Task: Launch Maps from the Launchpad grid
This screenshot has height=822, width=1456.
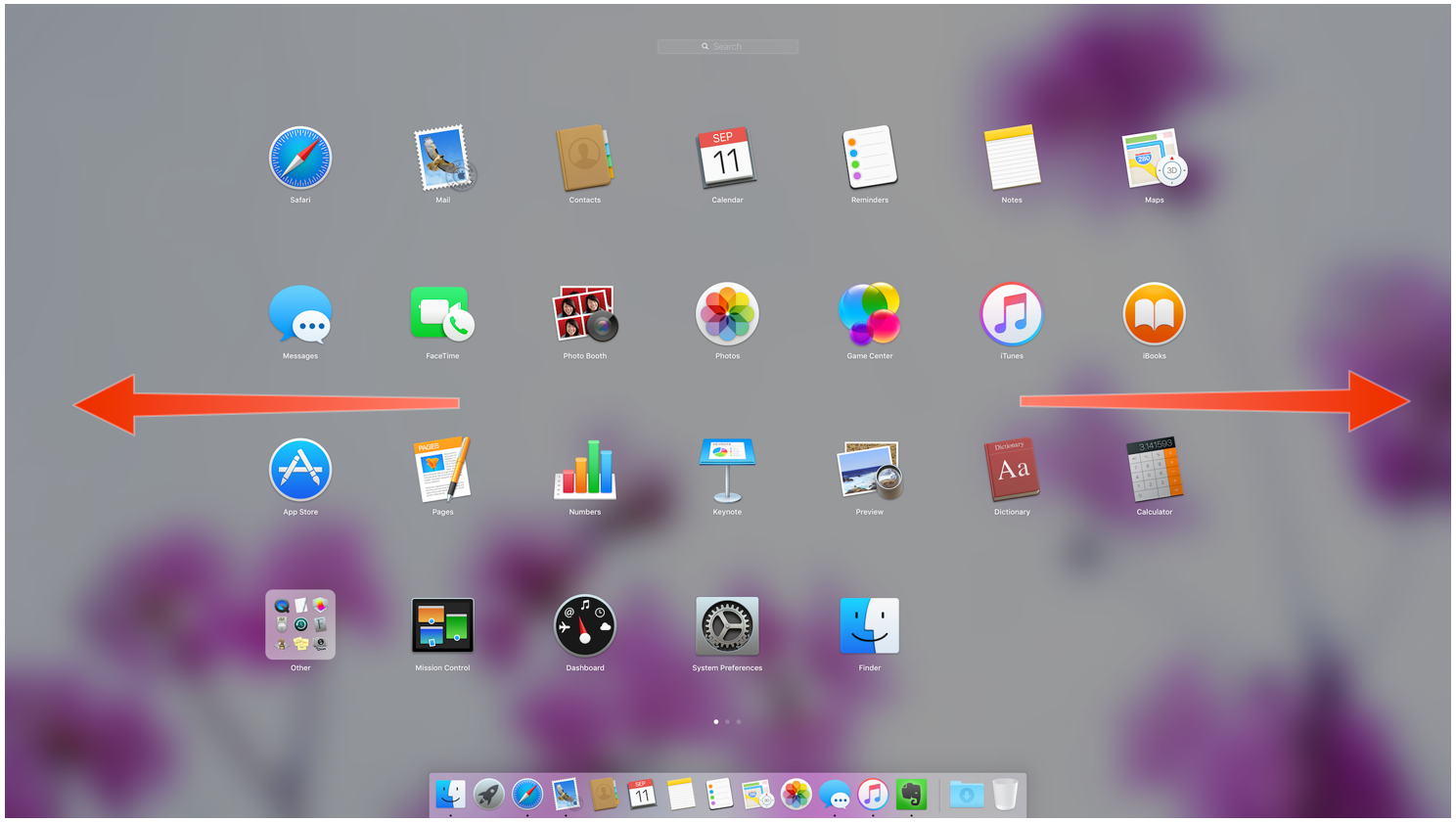Action: point(1154,158)
